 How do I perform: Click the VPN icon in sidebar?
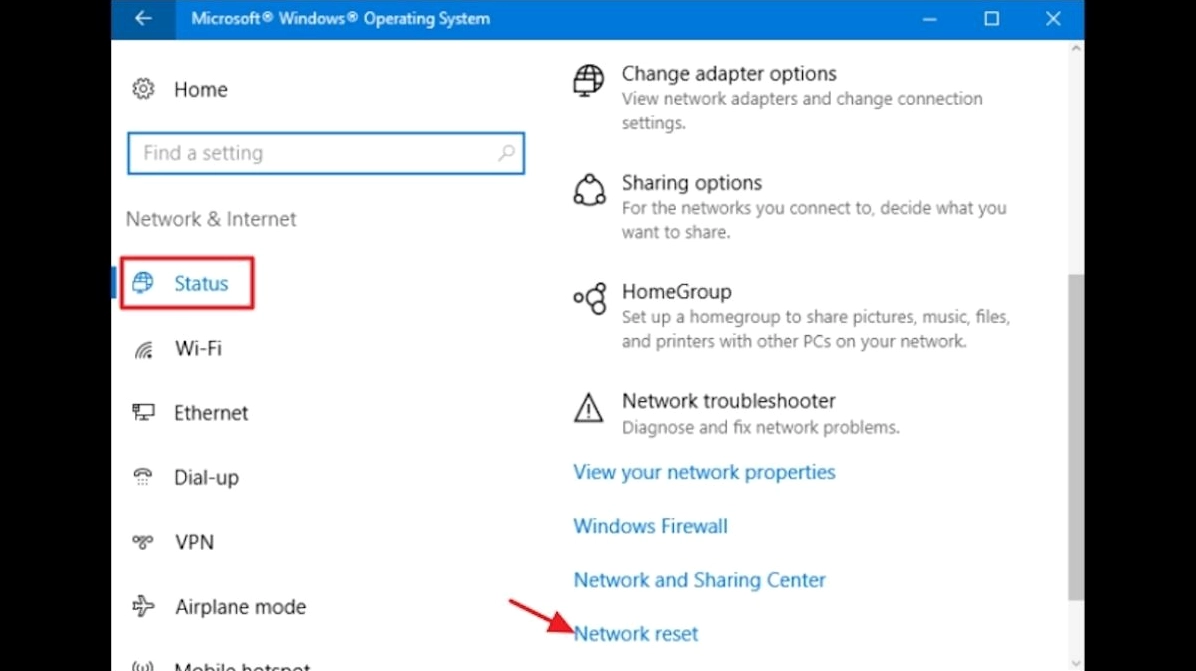143,542
